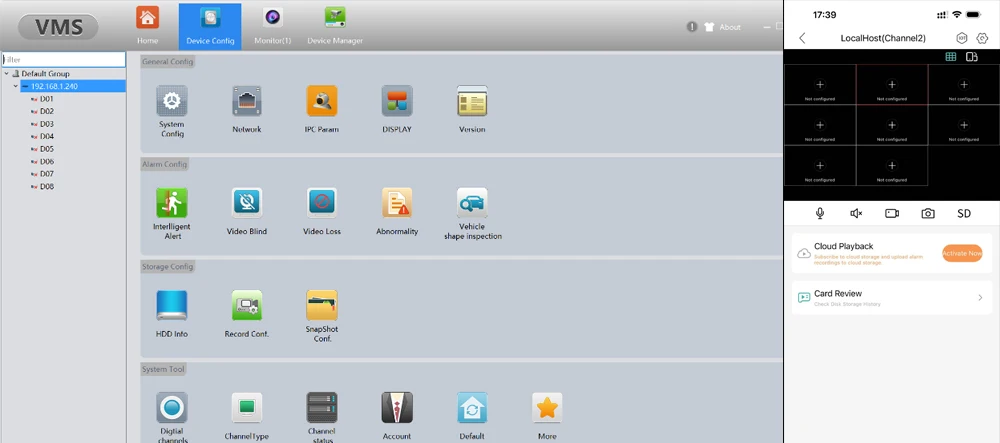Tap the hexagon IOT icon in phone header
The width and height of the screenshot is (1000, 443).
pos(962,38)
